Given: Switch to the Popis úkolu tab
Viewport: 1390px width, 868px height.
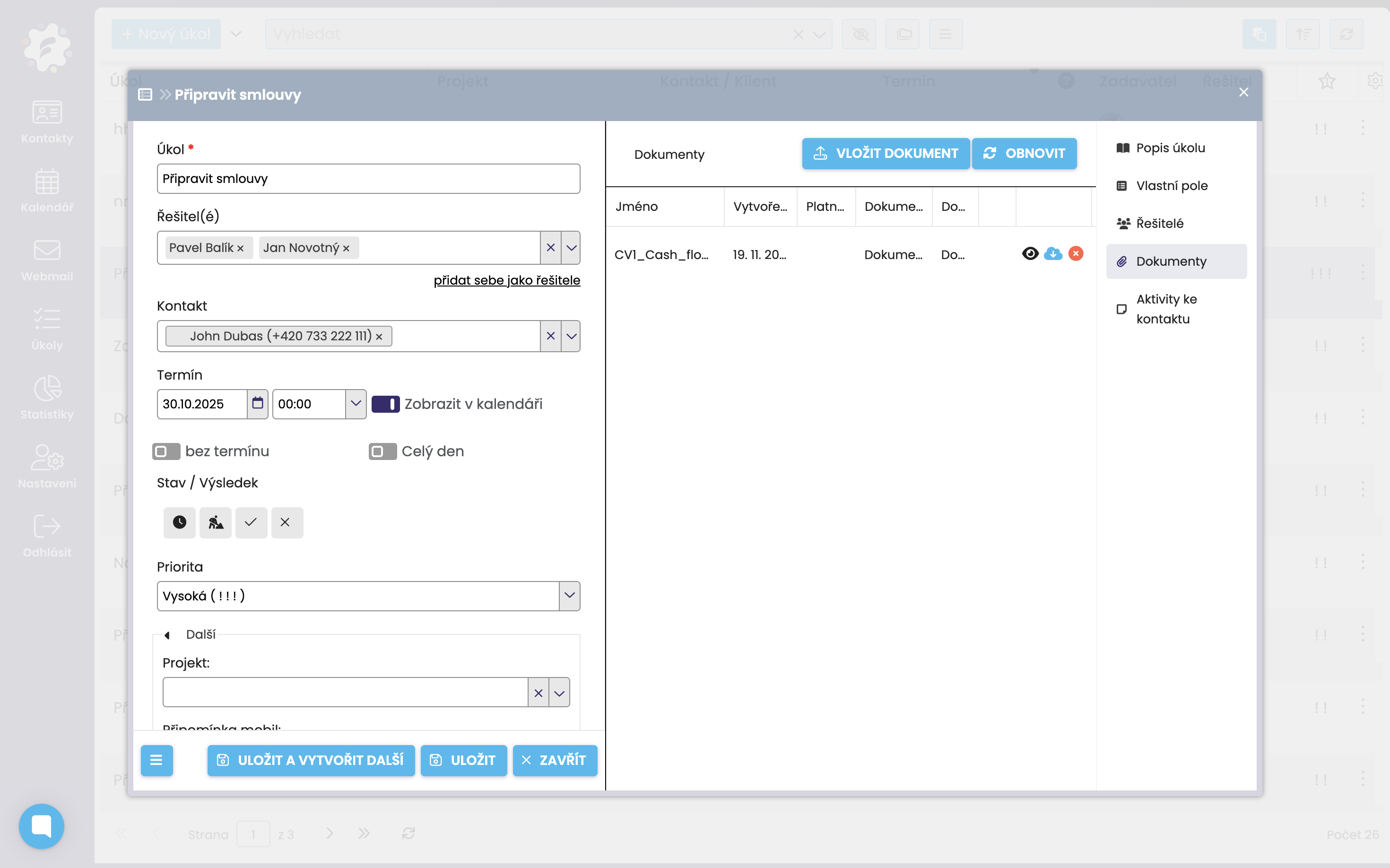Looking at the screenshot, I should [1170, 148].
